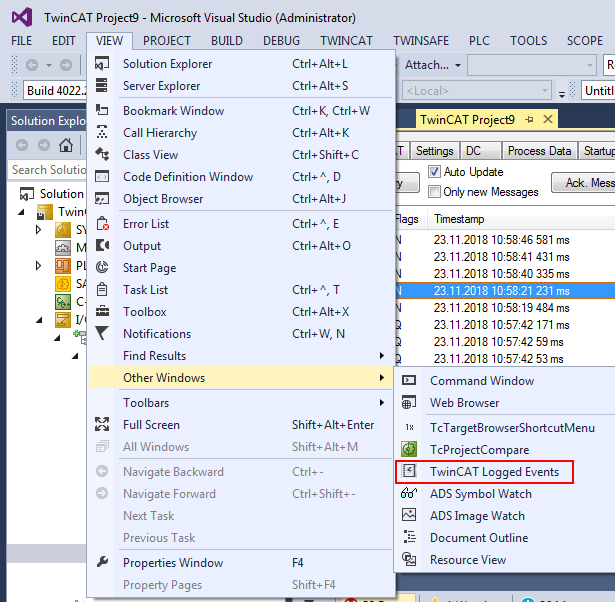This screenshot has height=602, width=615.
Task: Click the Full Screen icon
Action: [x=102, y=424]
